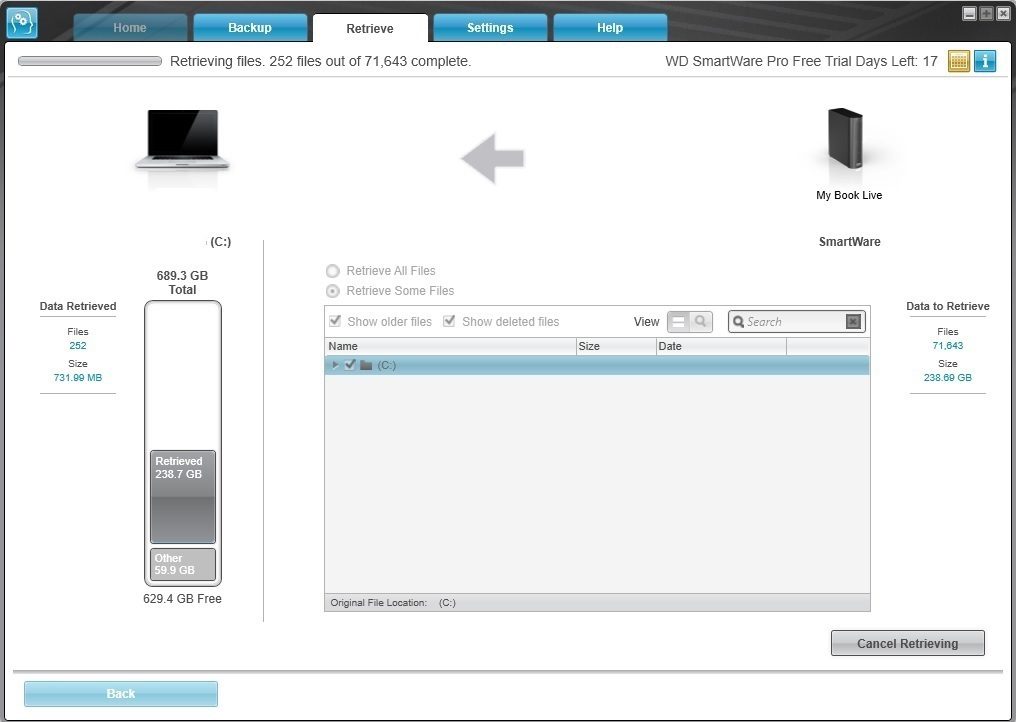Uncheck the (C:) folder checkbox

click(351, 364)
